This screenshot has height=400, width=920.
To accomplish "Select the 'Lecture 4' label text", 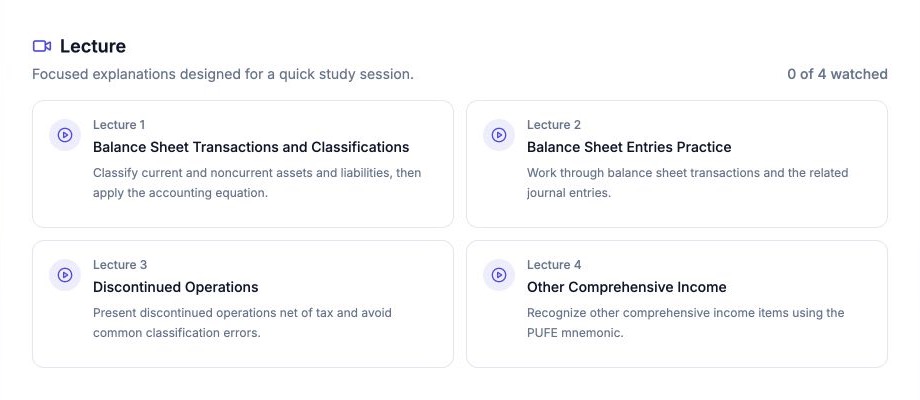I will 554,265.
